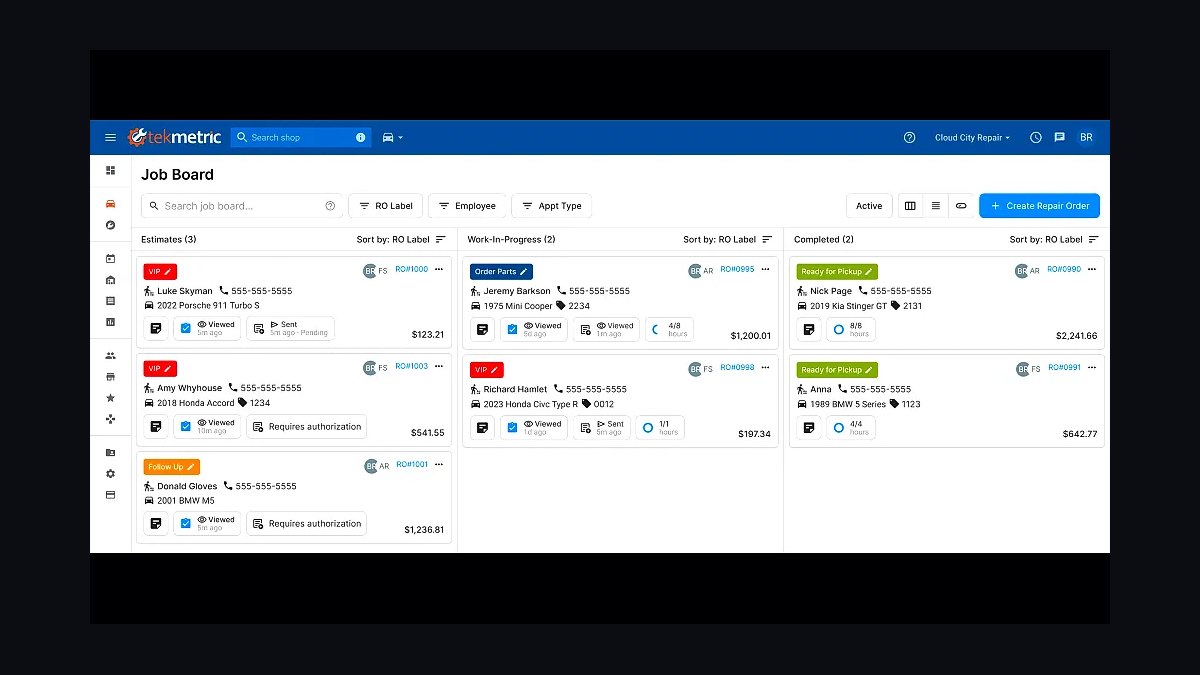
Task: Edit the Follow Up label on Donald Gloves card
Action: pyautogui.click(x=172, y=467)
